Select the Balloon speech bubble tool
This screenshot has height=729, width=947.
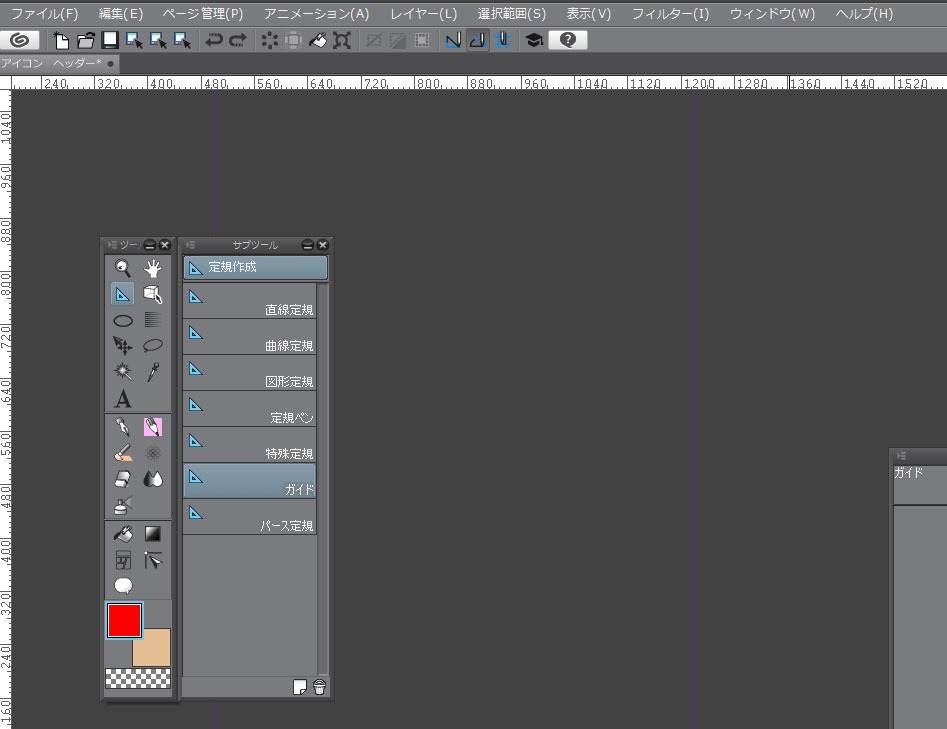pyautogui.click(x=123, y=586)
